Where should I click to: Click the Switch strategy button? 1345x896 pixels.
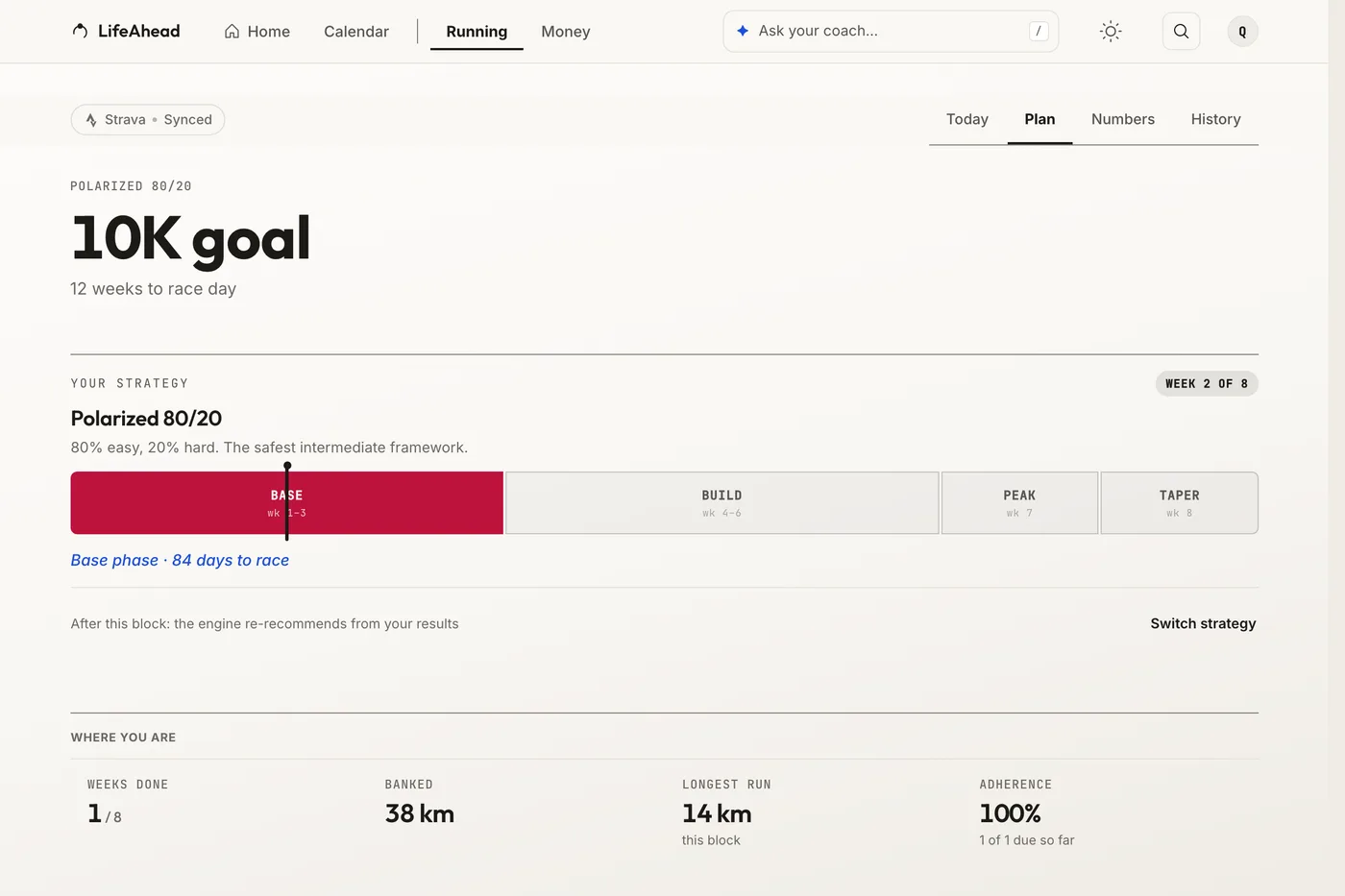pyautogui.click(x=1203, y=623)
